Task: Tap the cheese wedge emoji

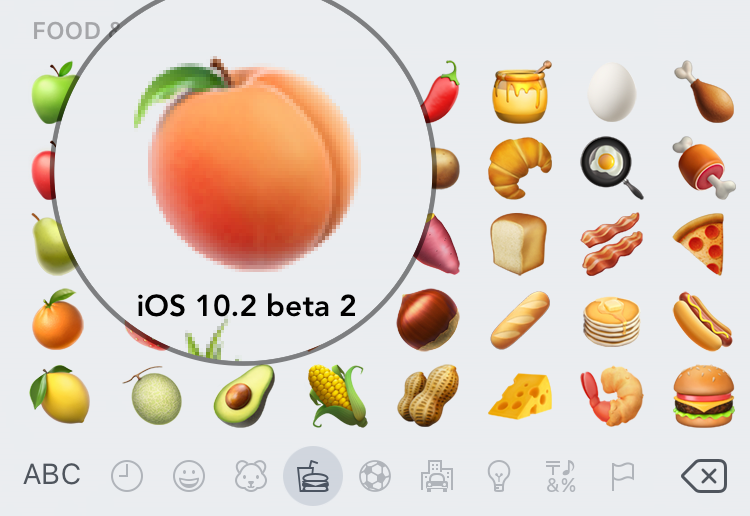Action: pyautogui.click(x=520, y=397)
